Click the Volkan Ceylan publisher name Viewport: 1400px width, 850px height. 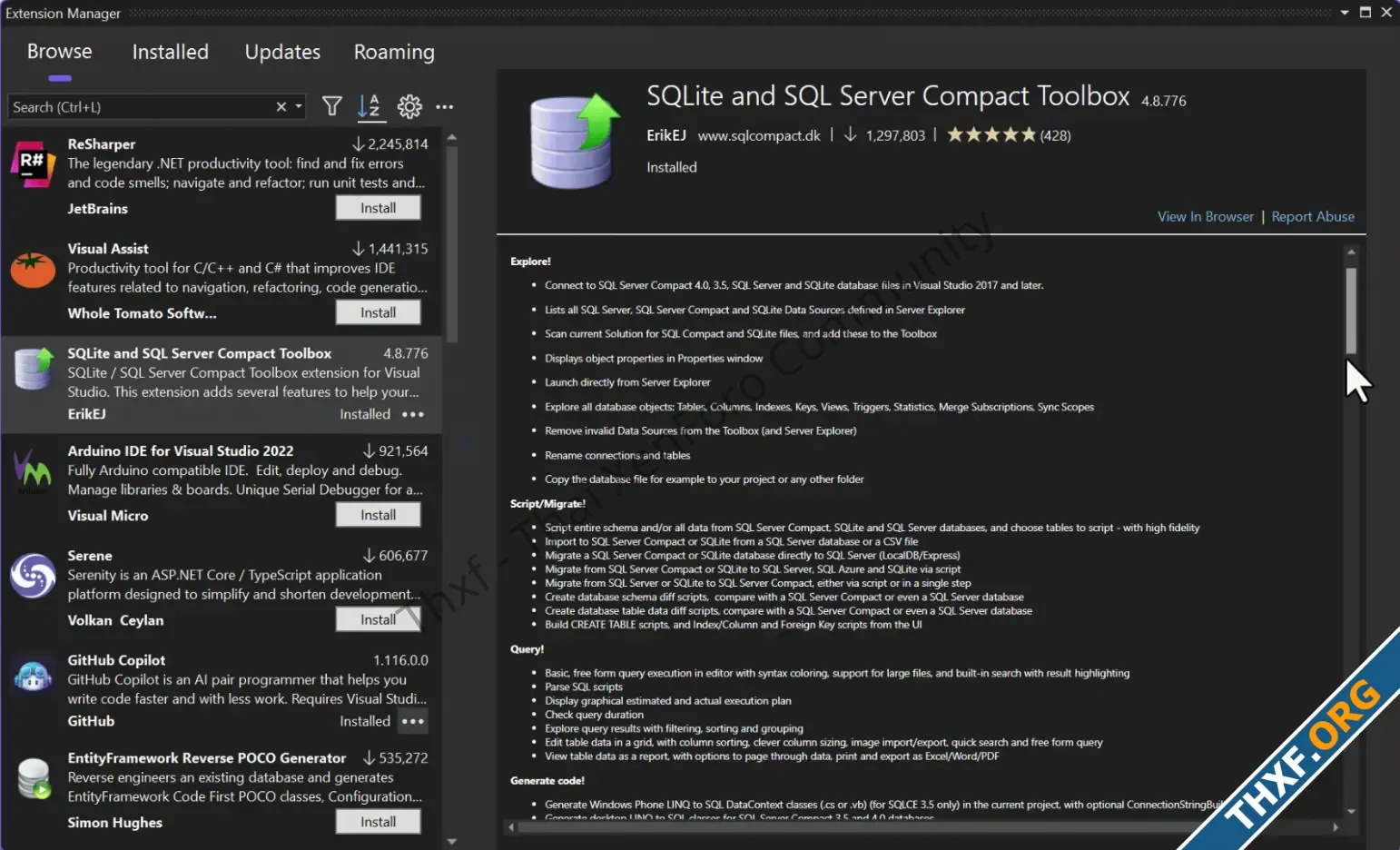tap(115, 620)
